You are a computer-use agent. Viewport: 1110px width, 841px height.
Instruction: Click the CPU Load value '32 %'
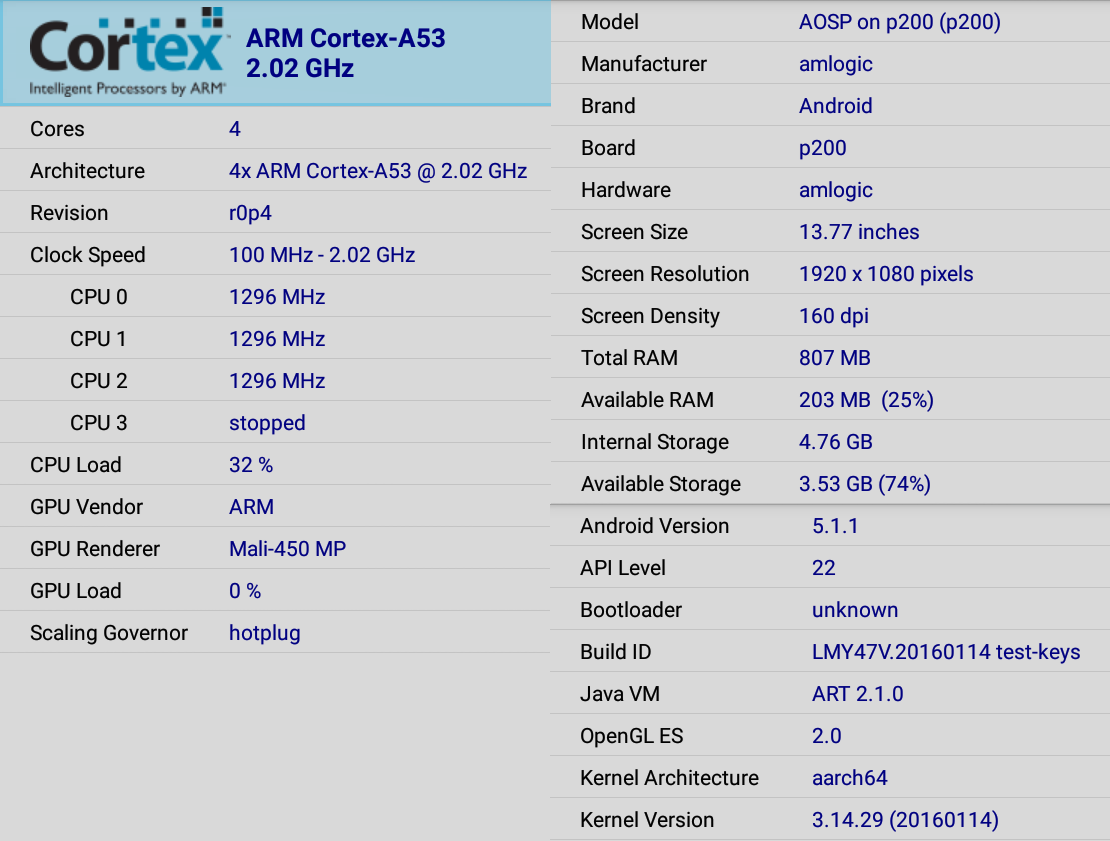point(251,465)
